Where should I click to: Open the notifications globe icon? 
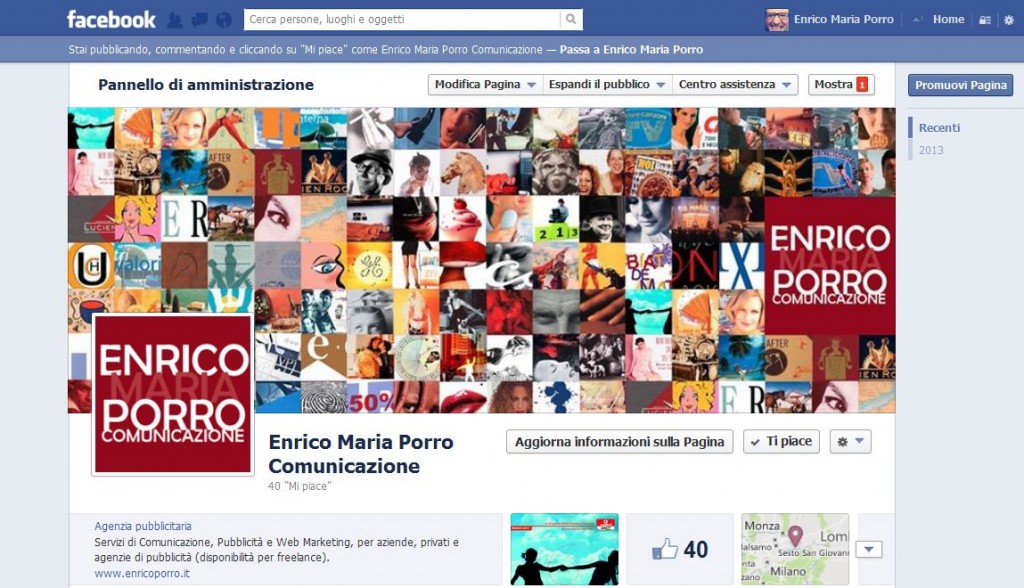[x=223, y=20]
